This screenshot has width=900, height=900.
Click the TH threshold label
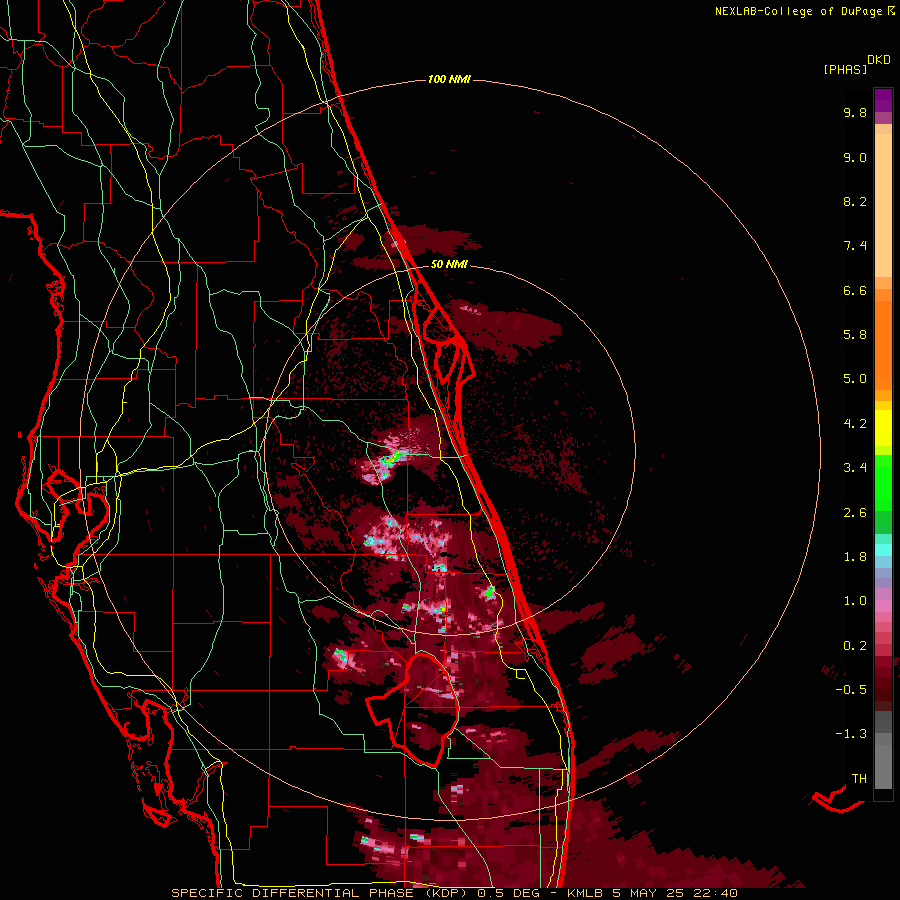pyautogui.click(x=859, y=778)
